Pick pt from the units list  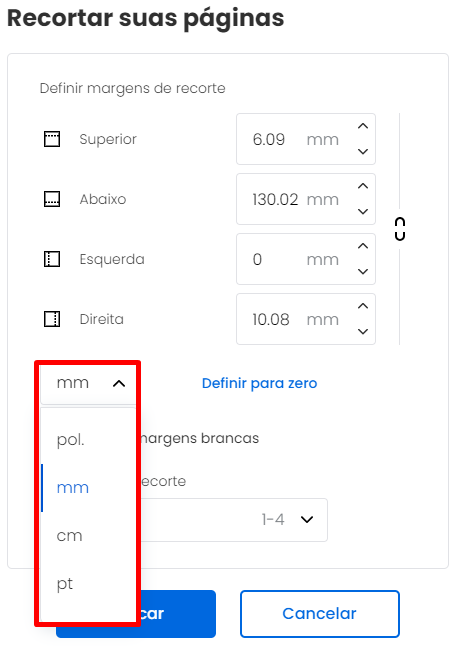click(88, 583)
